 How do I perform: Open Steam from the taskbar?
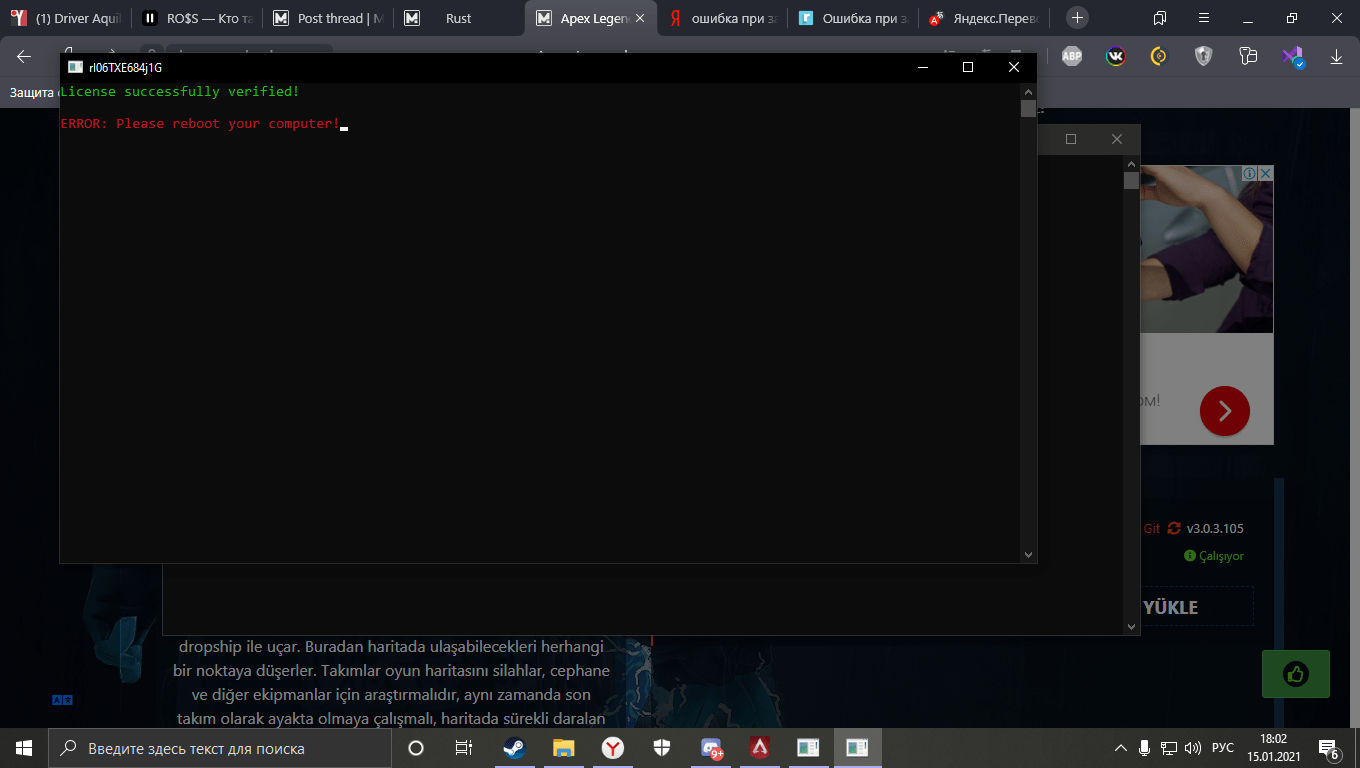[x=514, y=748]
